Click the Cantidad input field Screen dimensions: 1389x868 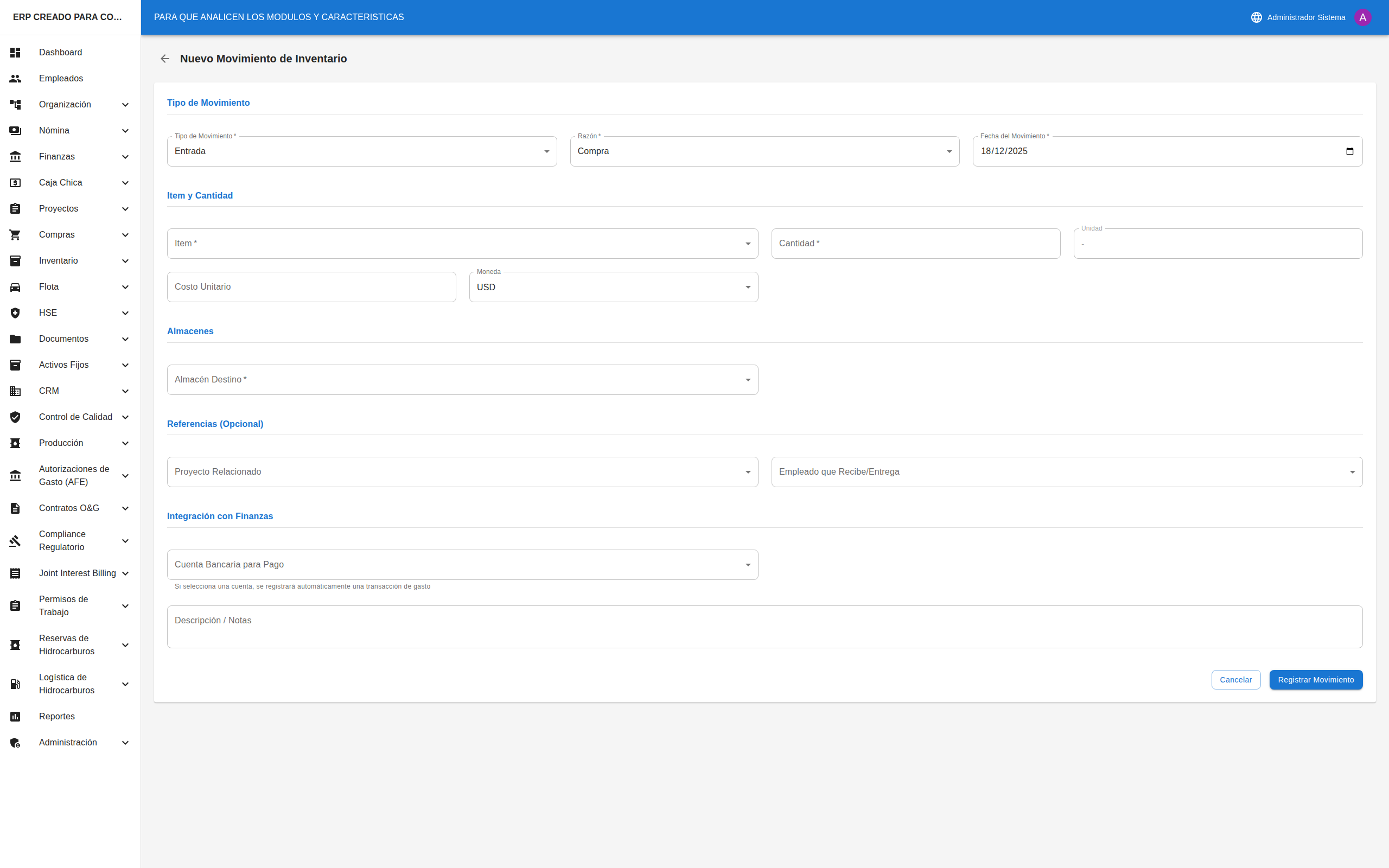pos(915,244)
